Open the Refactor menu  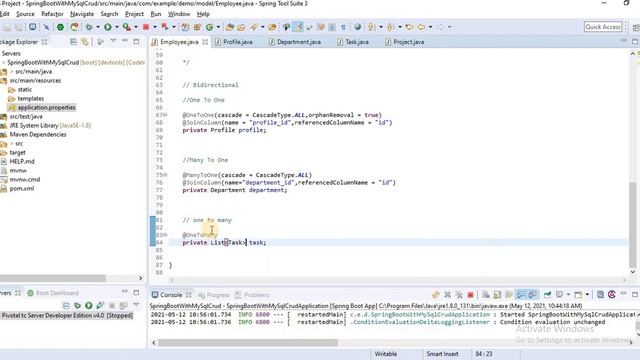click(52, 14)
